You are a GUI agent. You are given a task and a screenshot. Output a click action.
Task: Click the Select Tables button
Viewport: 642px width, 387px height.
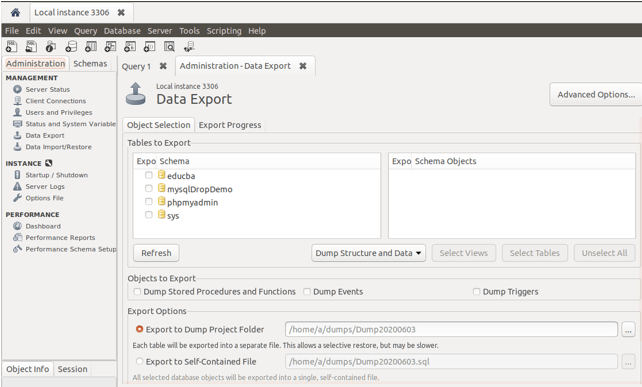pyautogui.click(x=534, y=253)
